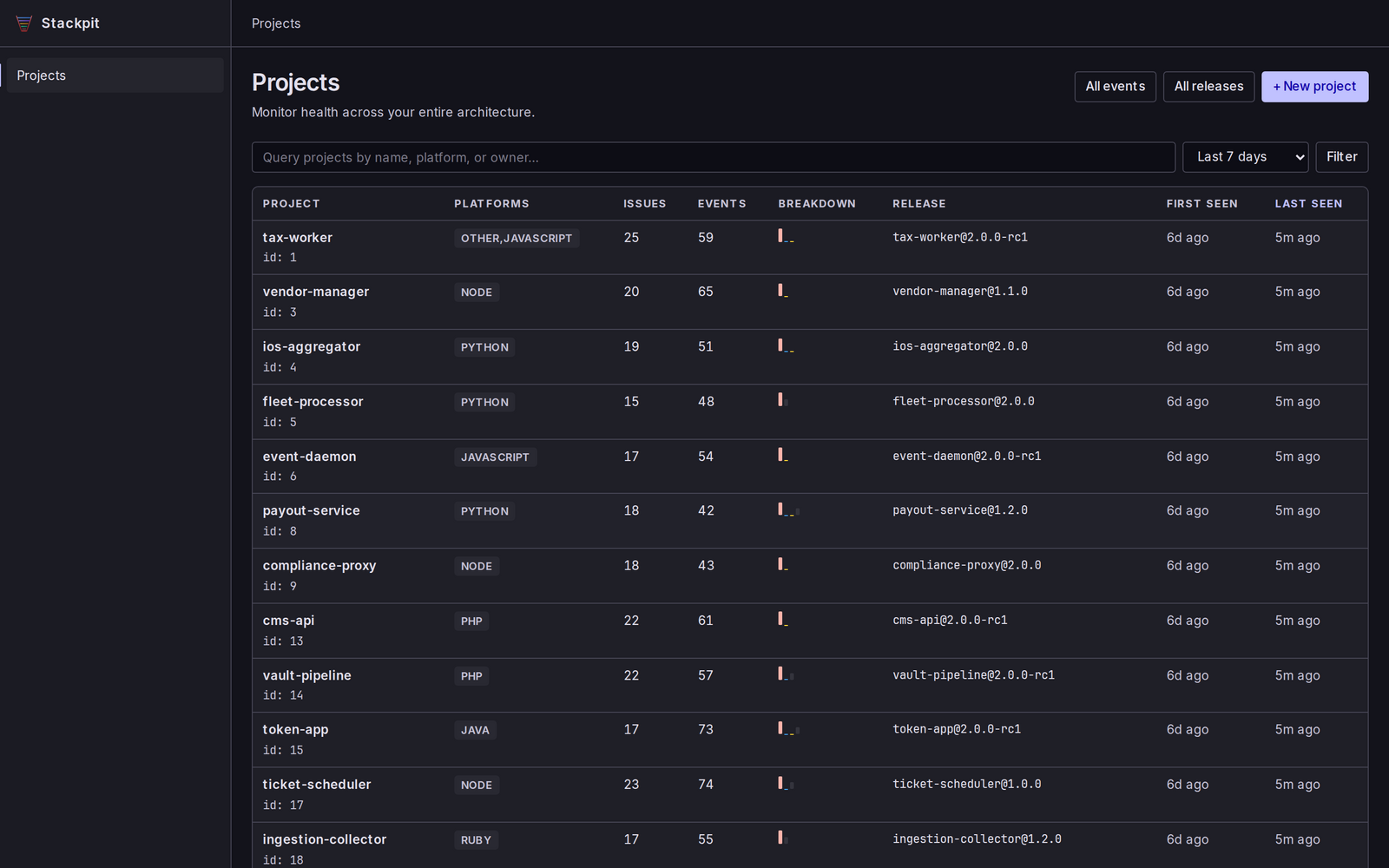Open the Projects sidebar item
The image size is (1389, 868).
tap(115, 76)
